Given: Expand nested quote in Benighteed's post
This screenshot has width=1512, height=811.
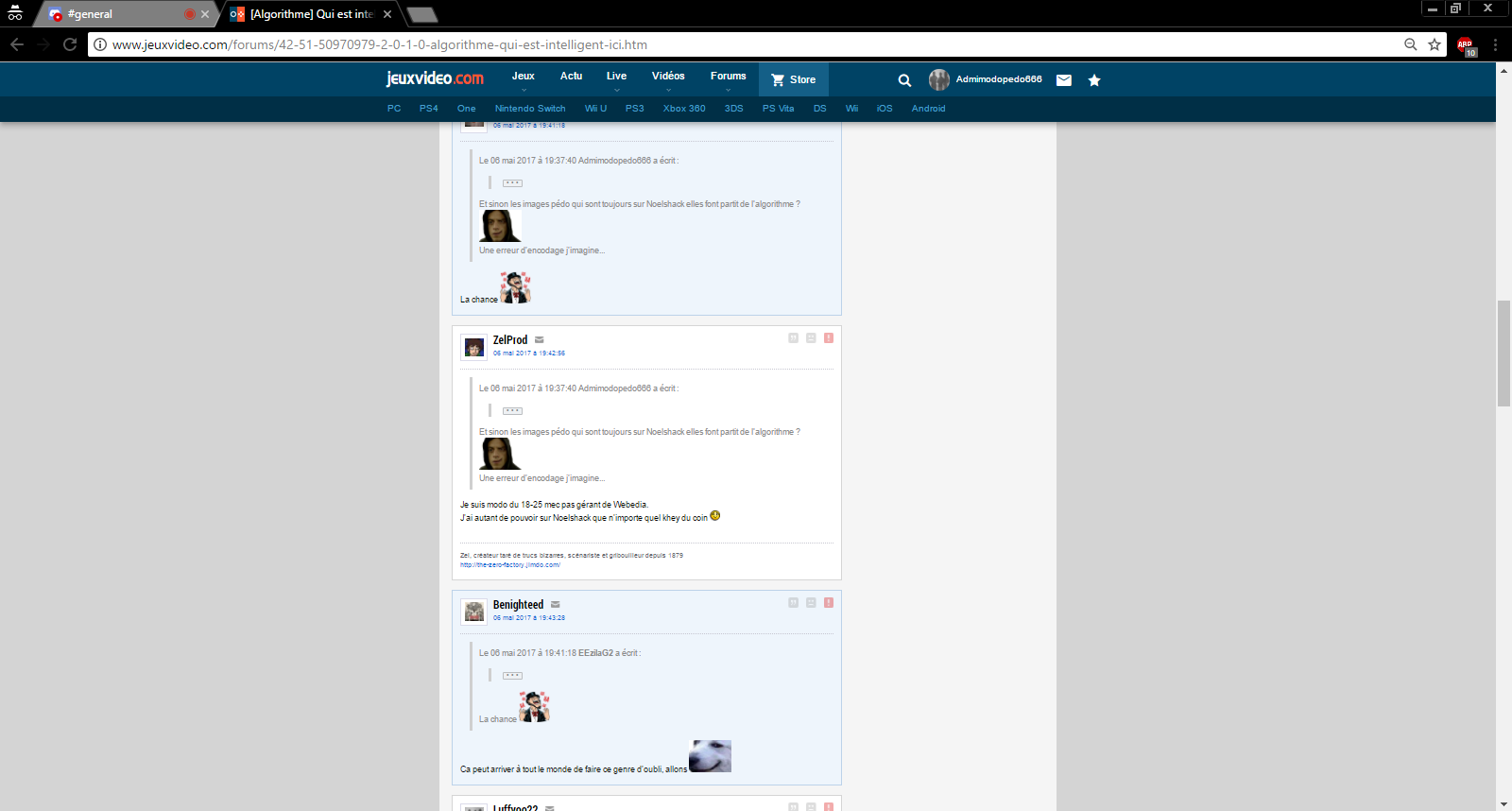Looking at the screenshot, I should tap(512, 676).
